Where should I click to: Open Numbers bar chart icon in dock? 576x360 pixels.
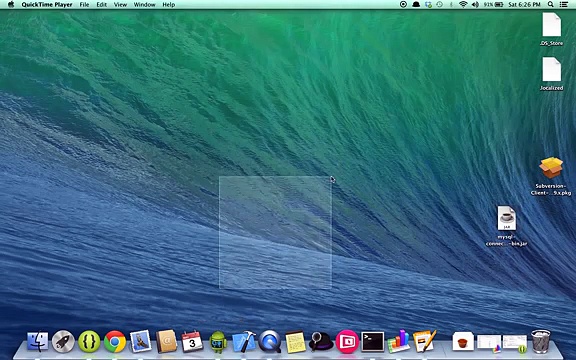pos(399,341)
